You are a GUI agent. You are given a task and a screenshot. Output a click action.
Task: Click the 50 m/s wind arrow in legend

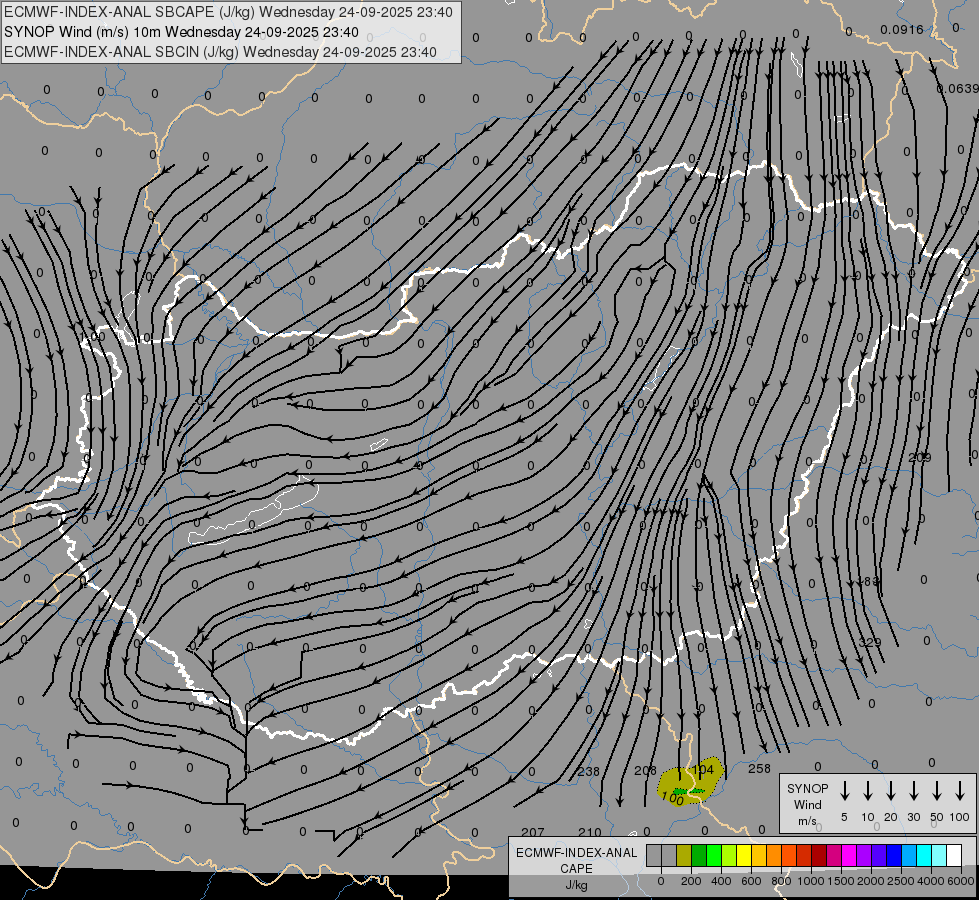tap(937, 791)
